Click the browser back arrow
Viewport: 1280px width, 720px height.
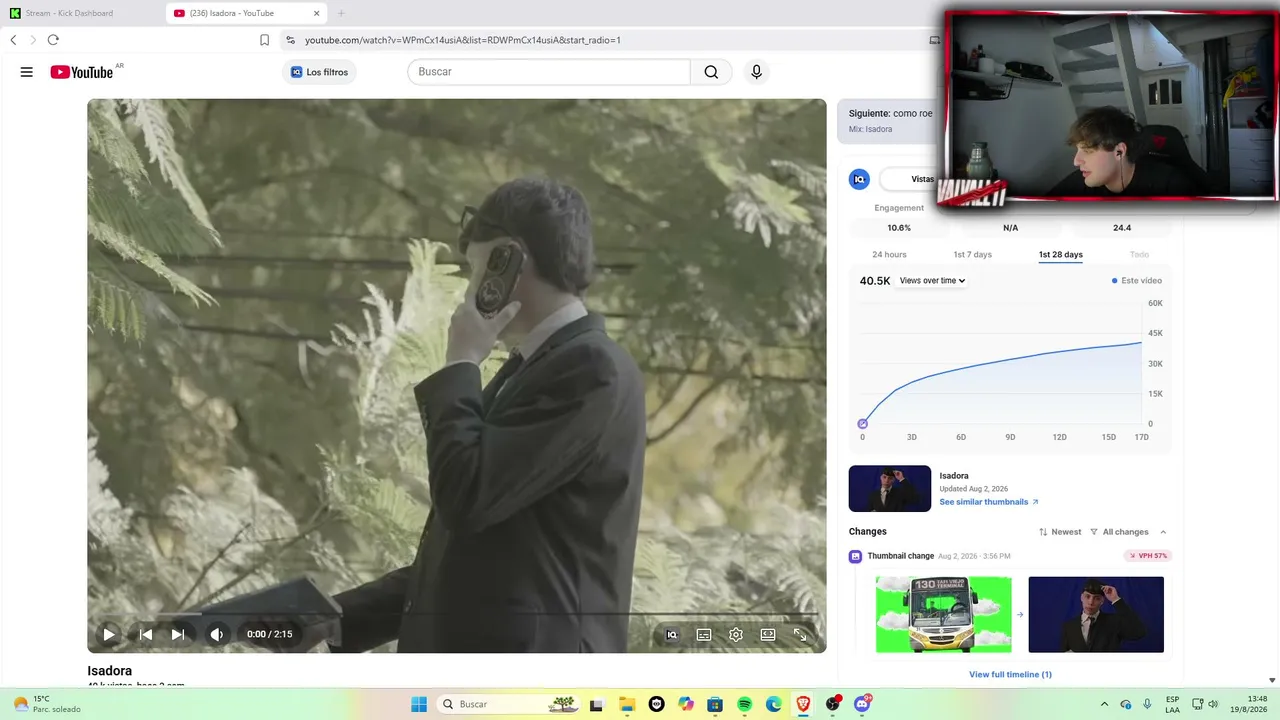pyautogui.click(x=13, y=40)
